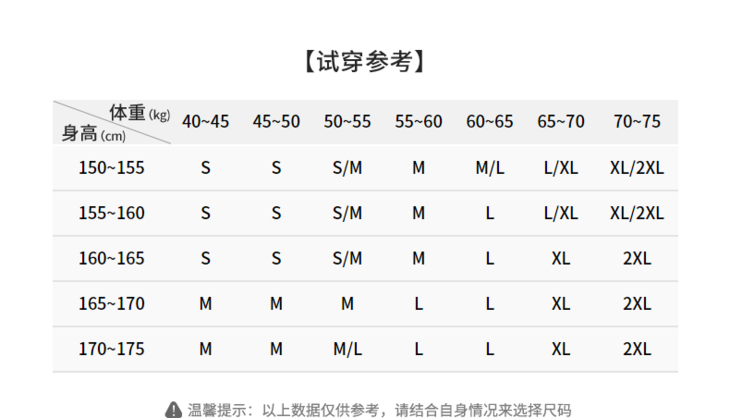Click the XL/2XL cell in 155~160 row
730x418 pixels.
pyautogui.click(x=637, y=213)
